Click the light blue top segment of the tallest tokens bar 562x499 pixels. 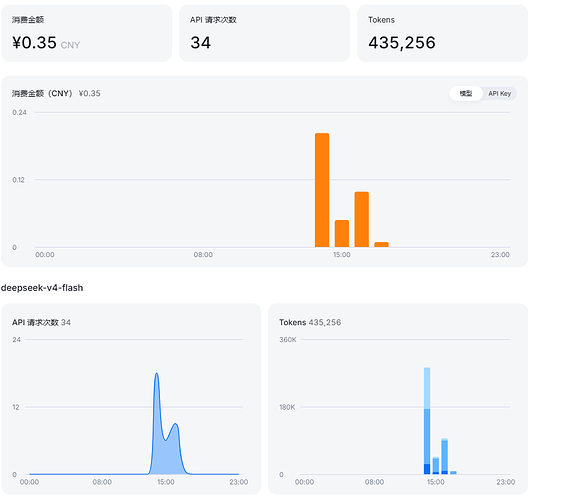click(x=427, y=388)
